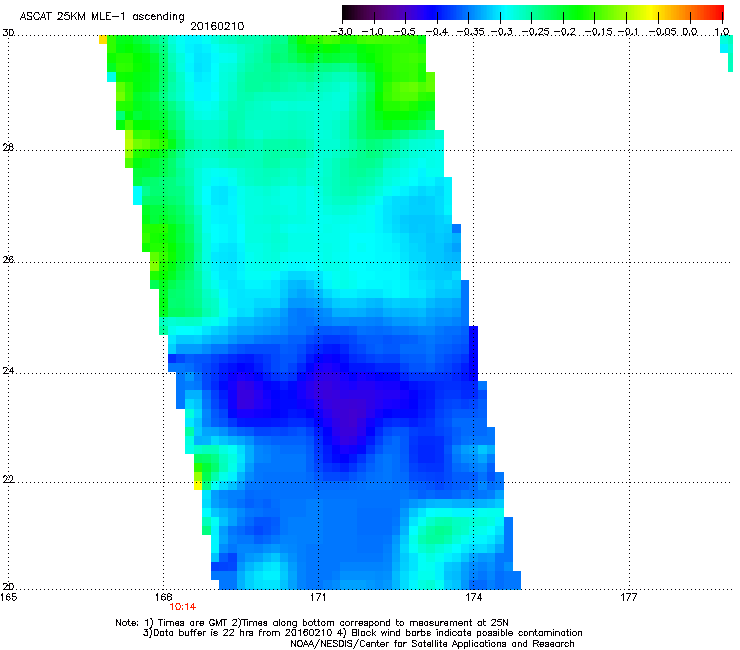This screenshot has height=650, width=740.
Task: Click the title 'ASCAT 25KM MLE-1 ascending'
Action: tap(102, 16)
